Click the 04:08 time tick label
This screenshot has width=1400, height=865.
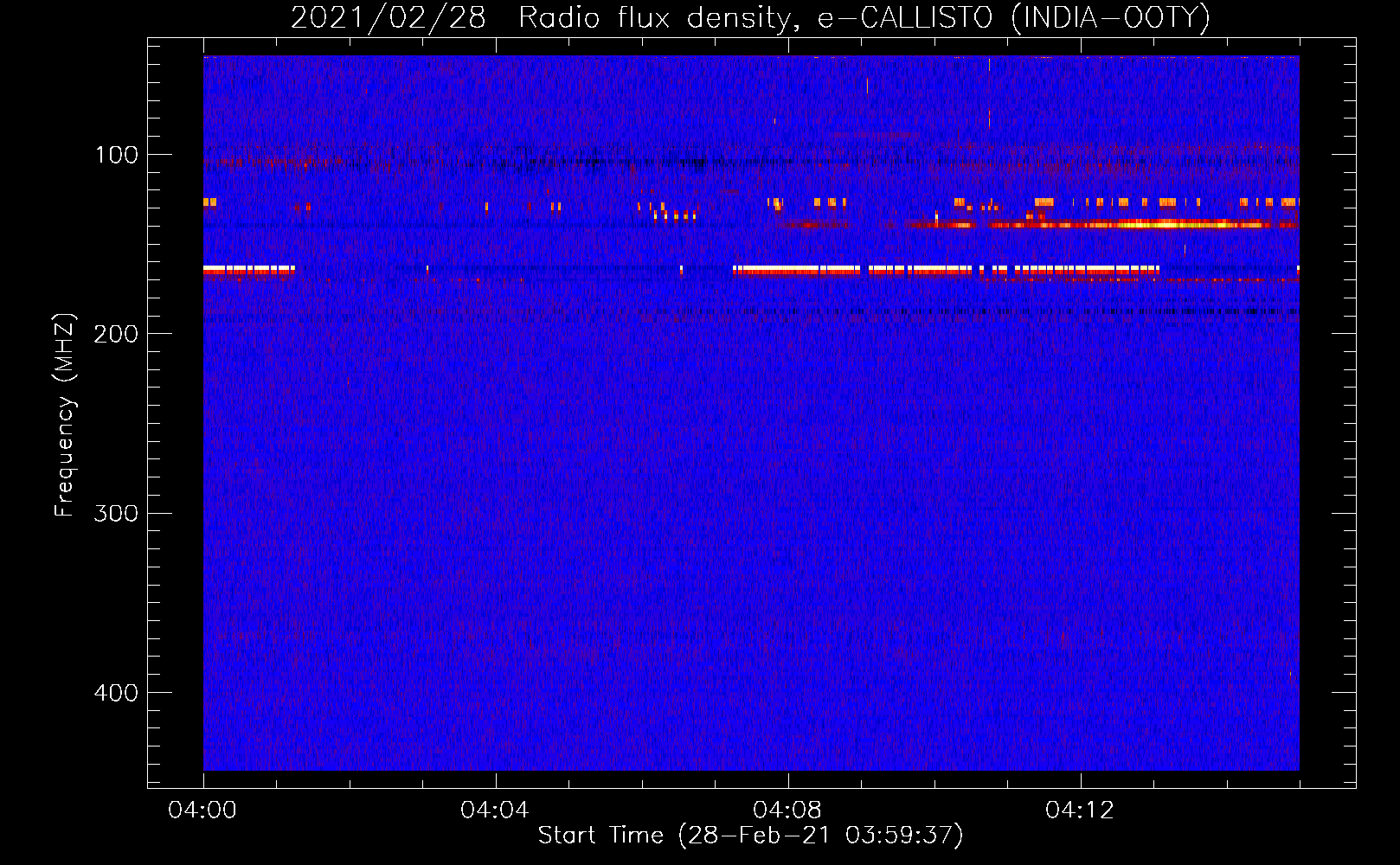(787, 811)
